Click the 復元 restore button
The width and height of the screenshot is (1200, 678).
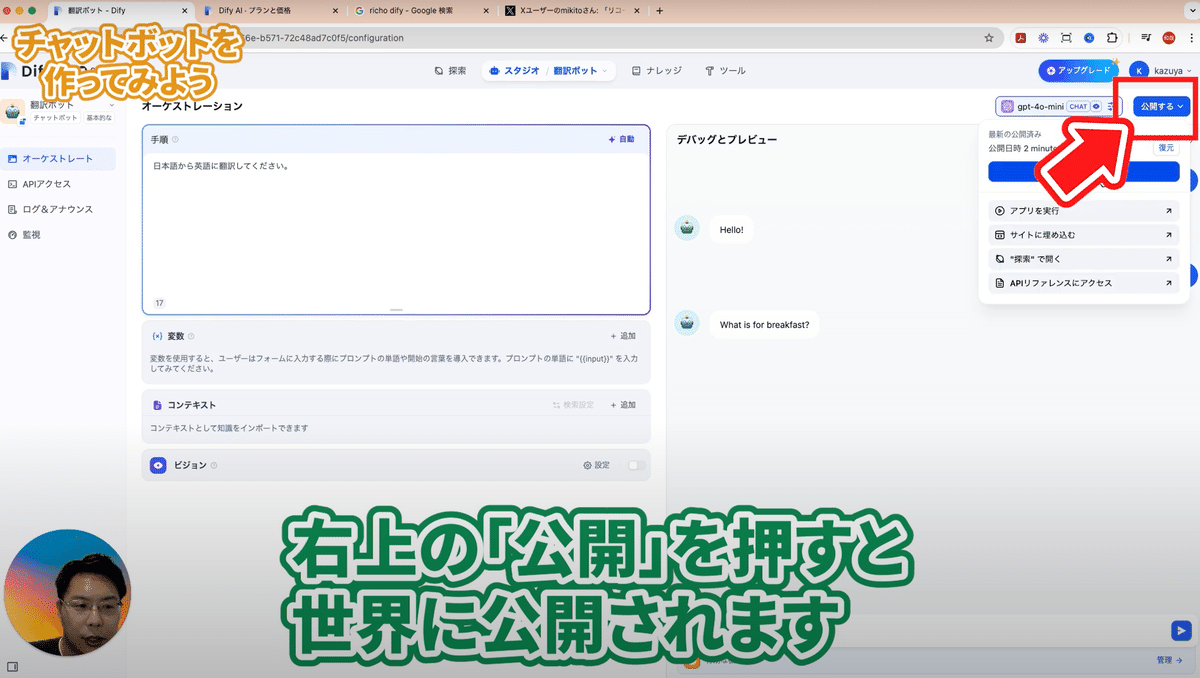(1166, 147)
